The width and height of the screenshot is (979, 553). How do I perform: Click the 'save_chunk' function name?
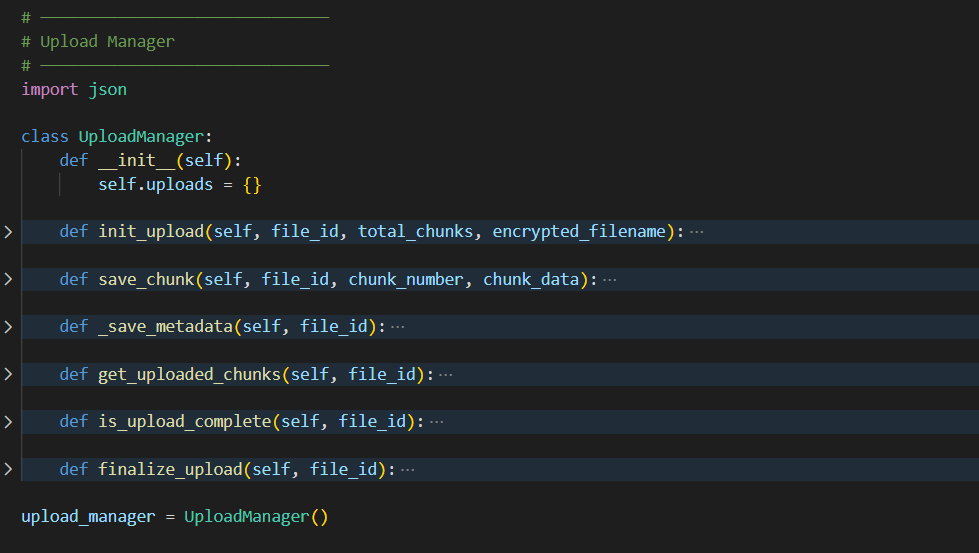pyautogui.click(x=146, y=279)
